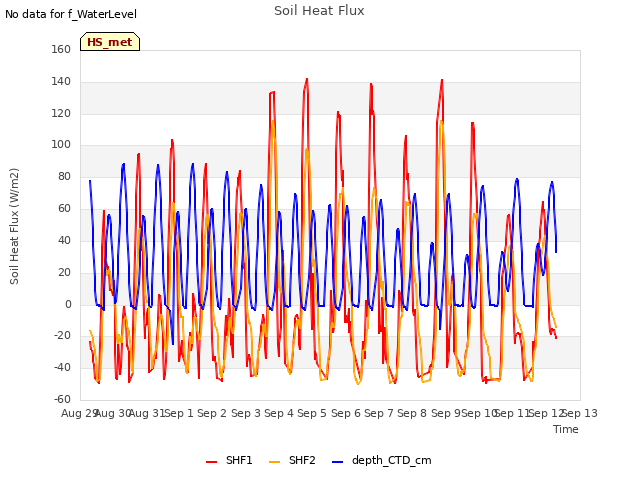The image size is (640, 480).
Task: Click the Sep 2 date tick label
Action: [212, 413]
